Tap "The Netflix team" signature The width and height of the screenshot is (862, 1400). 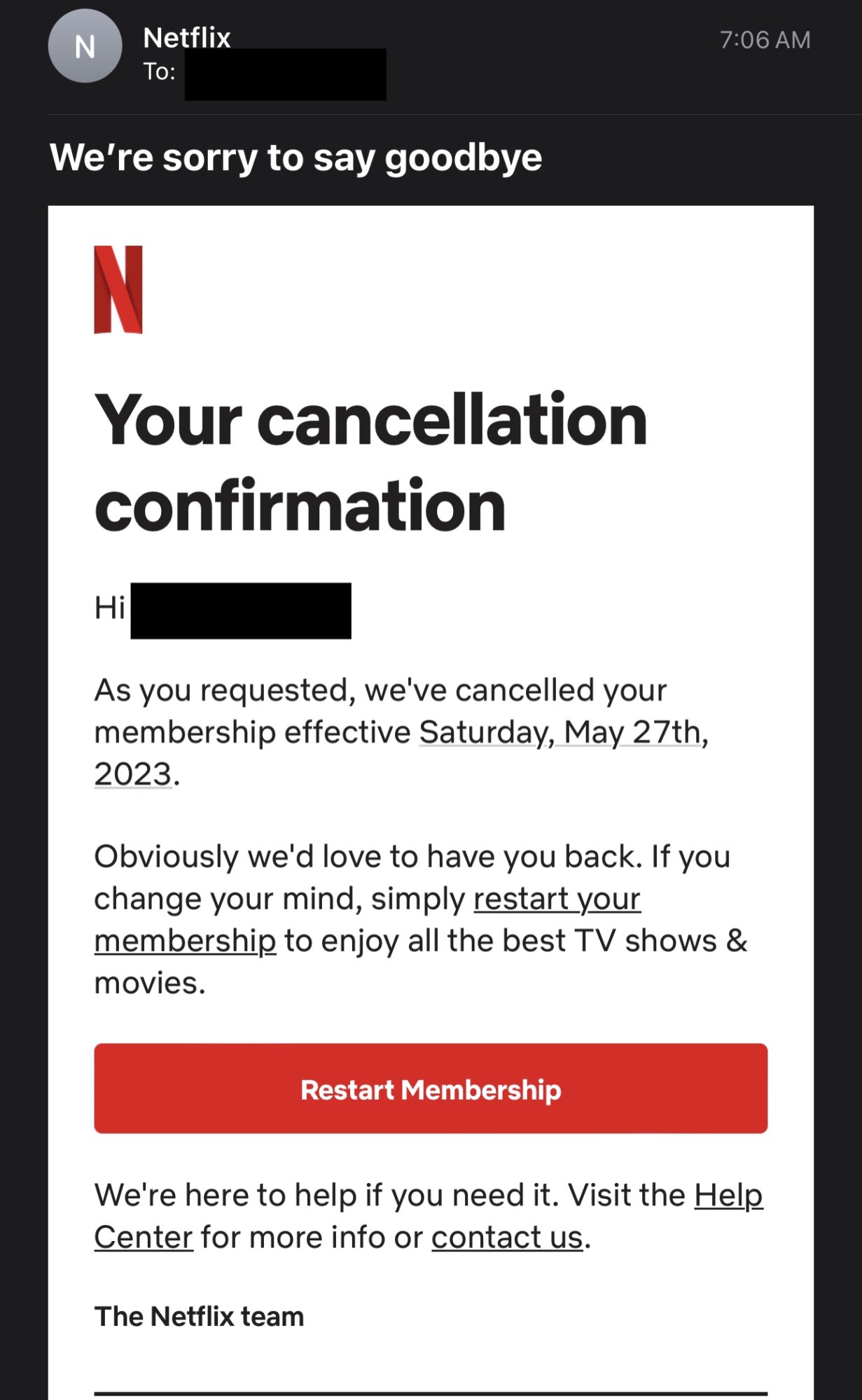click(x=199, y=1317)
